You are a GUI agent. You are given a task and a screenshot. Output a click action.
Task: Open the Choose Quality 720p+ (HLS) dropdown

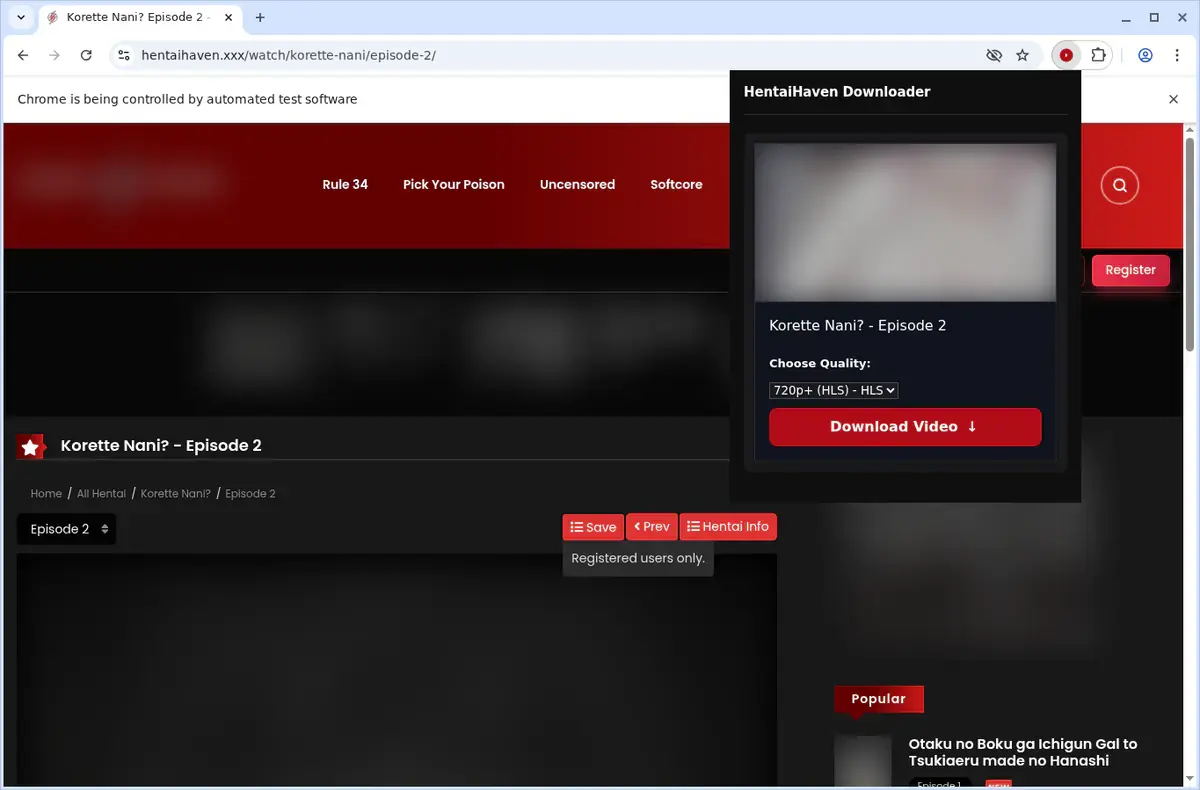click(834, 390)
